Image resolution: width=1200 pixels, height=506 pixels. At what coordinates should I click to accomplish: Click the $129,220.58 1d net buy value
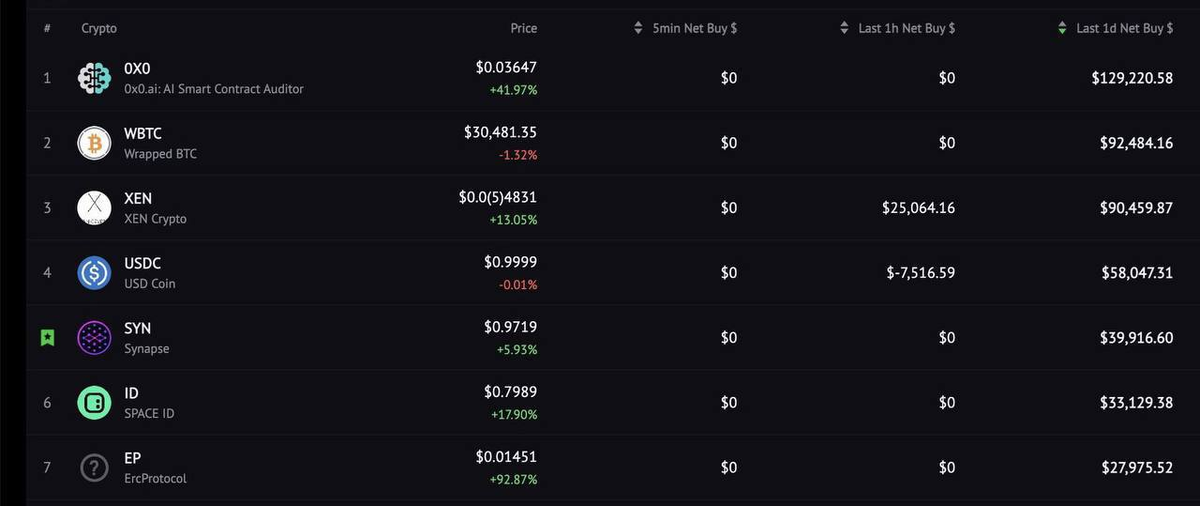click(x=1132, y=78)
